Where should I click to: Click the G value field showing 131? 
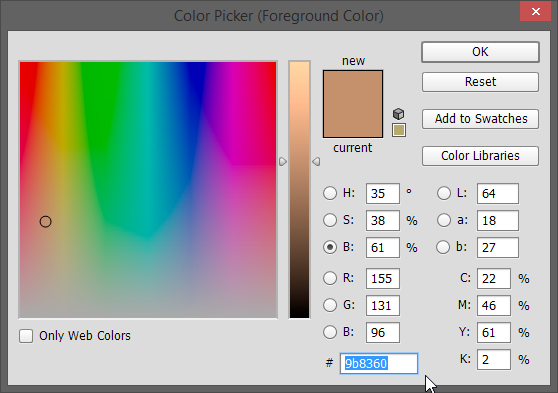383,305
